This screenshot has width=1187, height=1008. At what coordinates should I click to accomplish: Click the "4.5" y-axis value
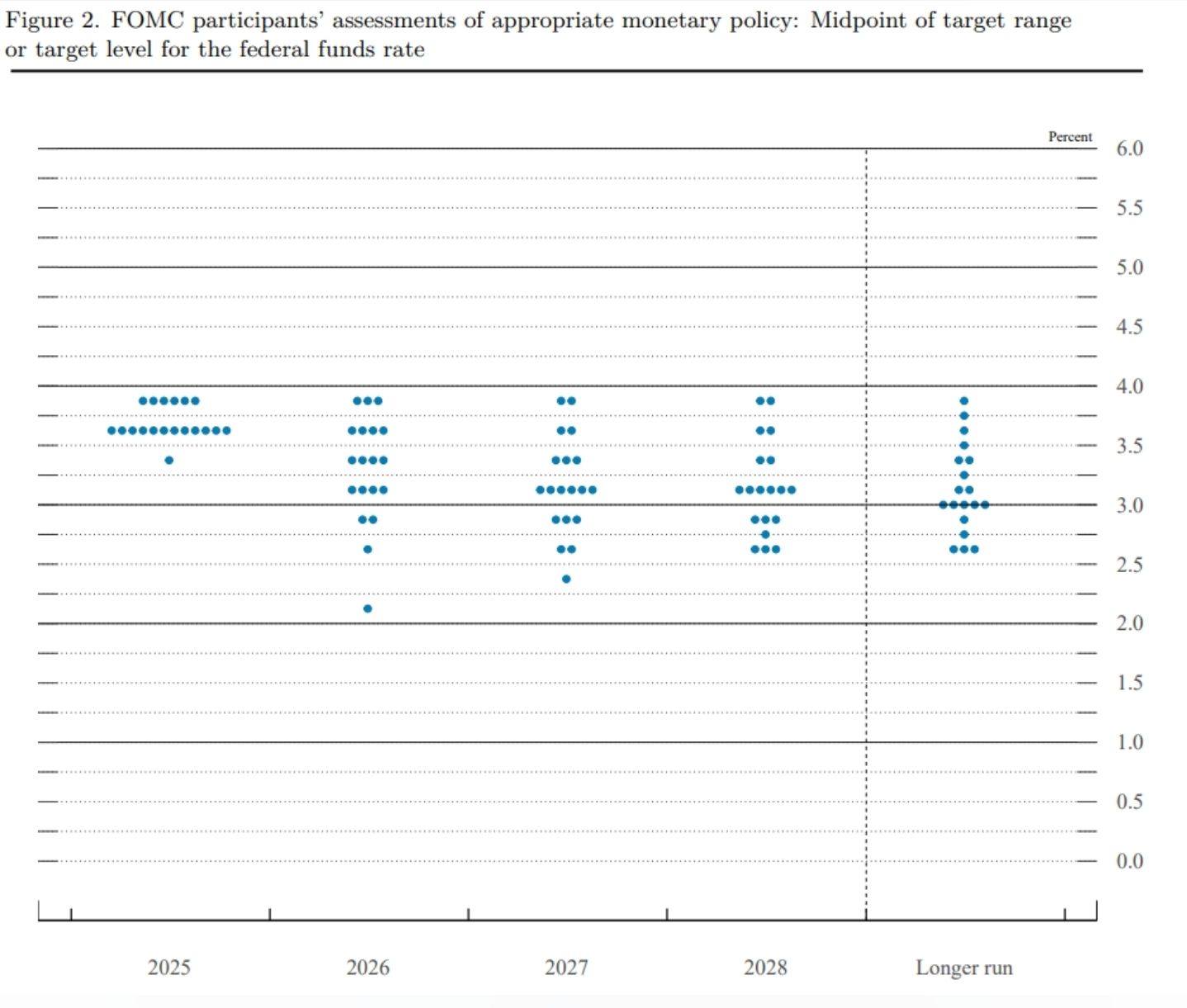click(x=1130, y=327)
